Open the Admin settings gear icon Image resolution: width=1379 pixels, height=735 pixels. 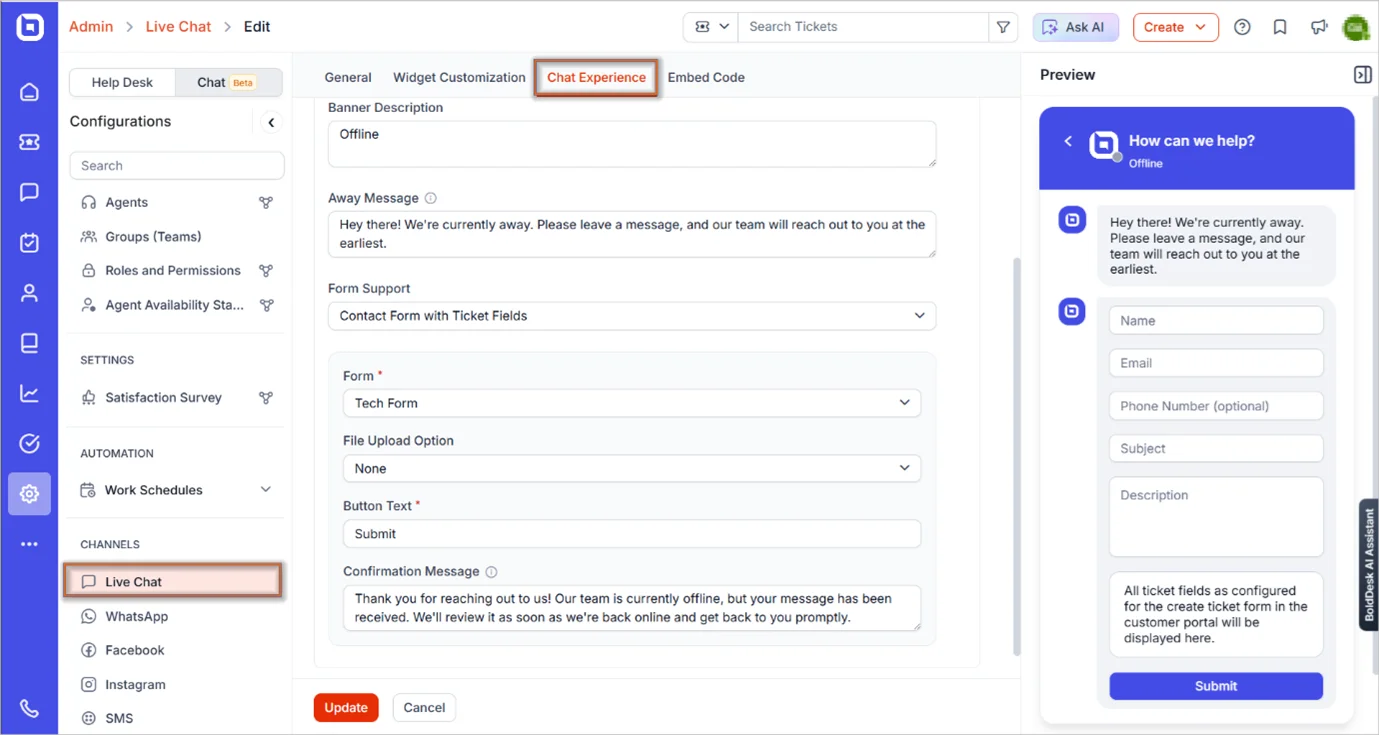coord(28,493)
